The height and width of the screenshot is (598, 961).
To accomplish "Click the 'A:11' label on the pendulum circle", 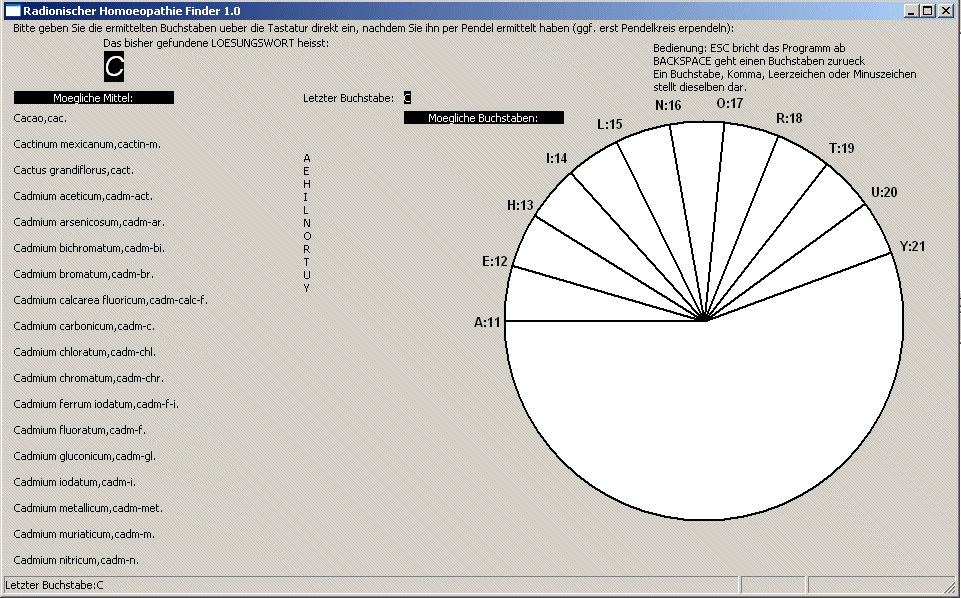I will tap(488, 322).
